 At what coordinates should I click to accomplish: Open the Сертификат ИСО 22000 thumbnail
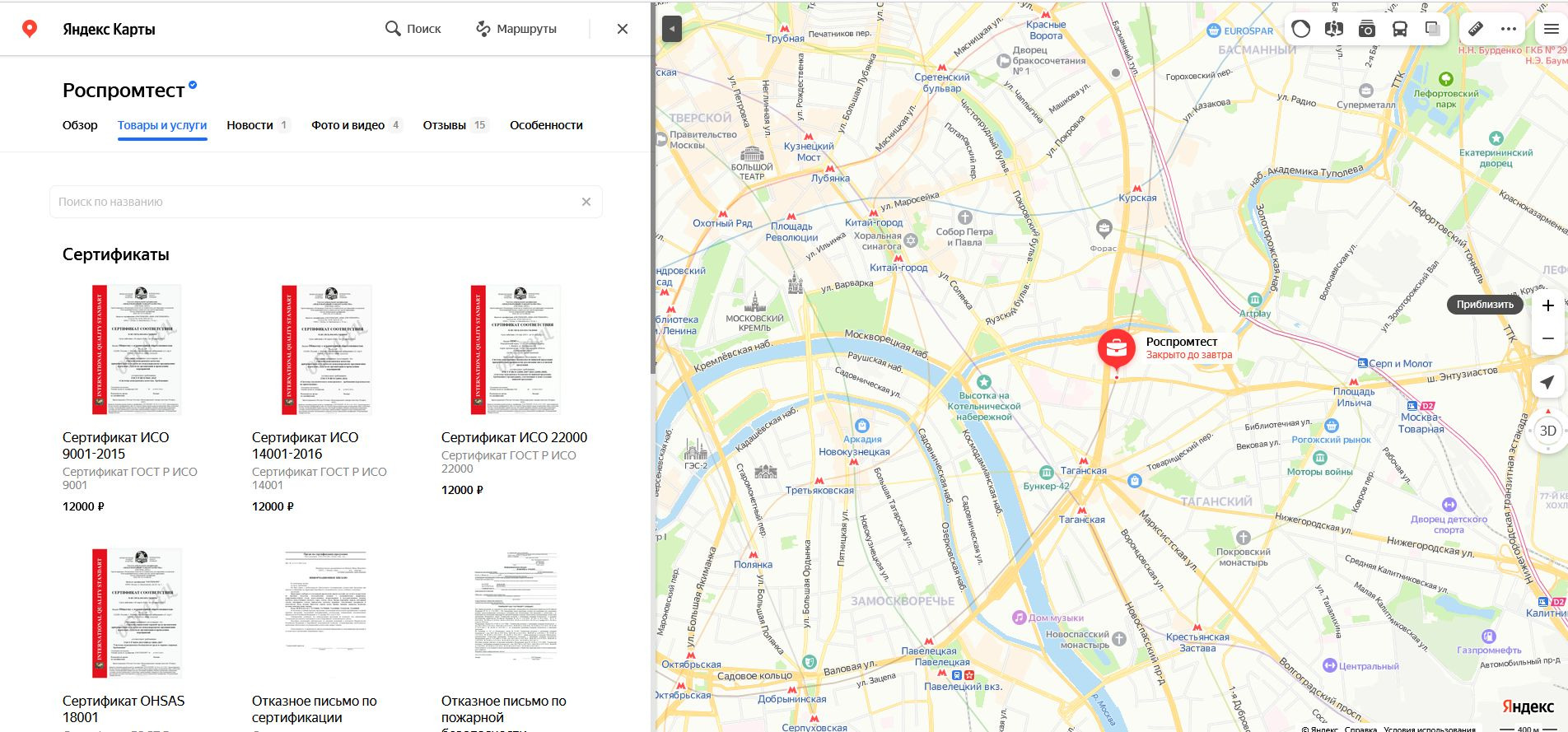pyautogui.click(x=516, y=350)
